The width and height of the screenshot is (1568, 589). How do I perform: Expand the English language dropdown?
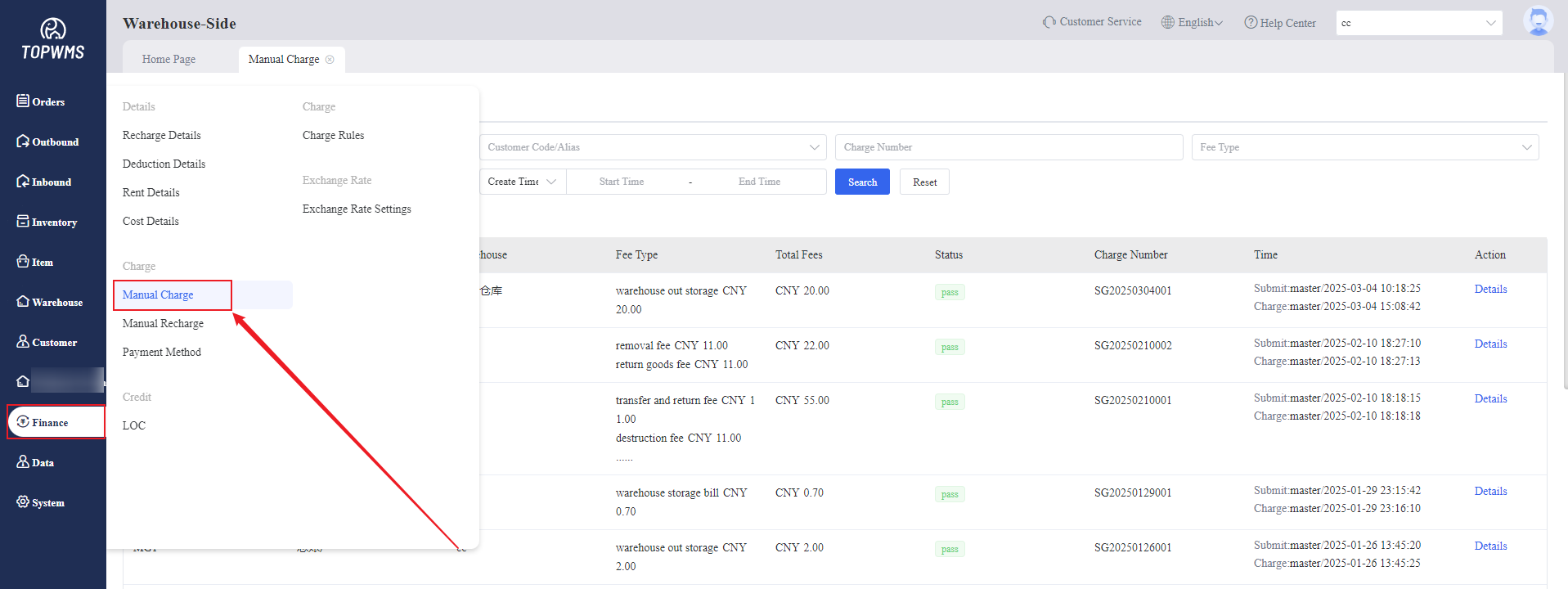[1192, 23]
